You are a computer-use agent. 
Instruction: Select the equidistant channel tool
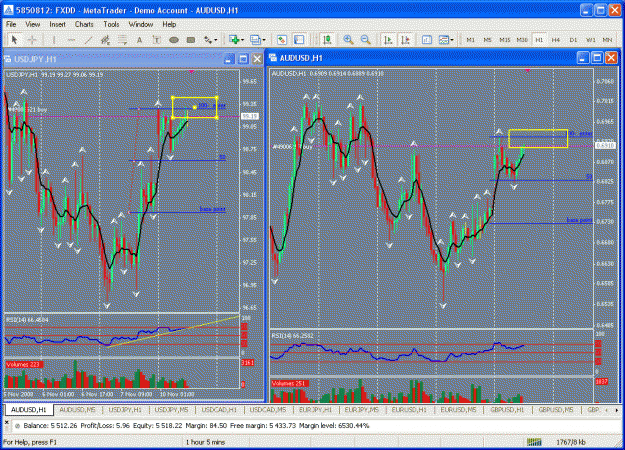tap(105, 39)
